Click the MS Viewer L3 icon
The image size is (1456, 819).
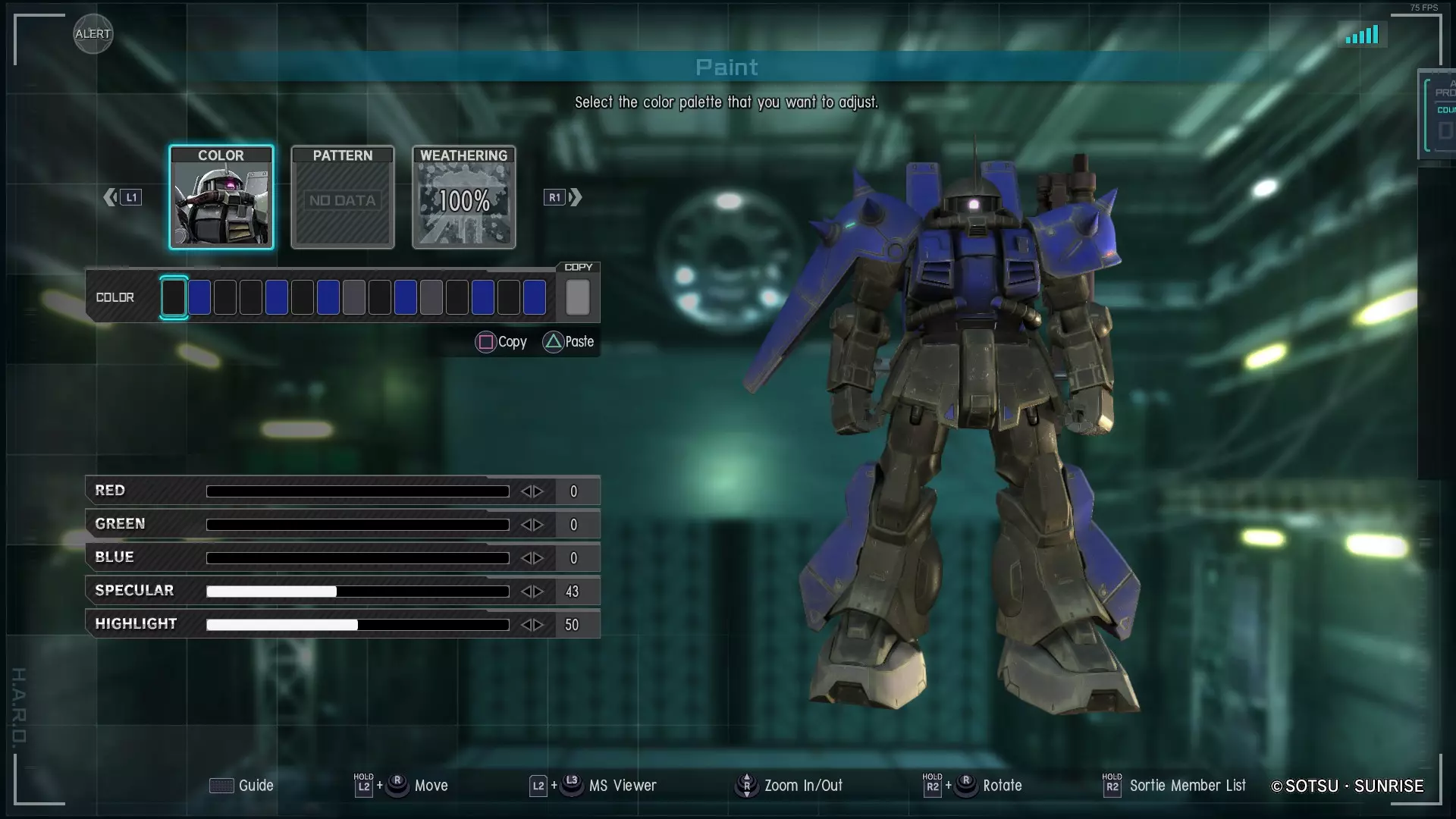572,785
